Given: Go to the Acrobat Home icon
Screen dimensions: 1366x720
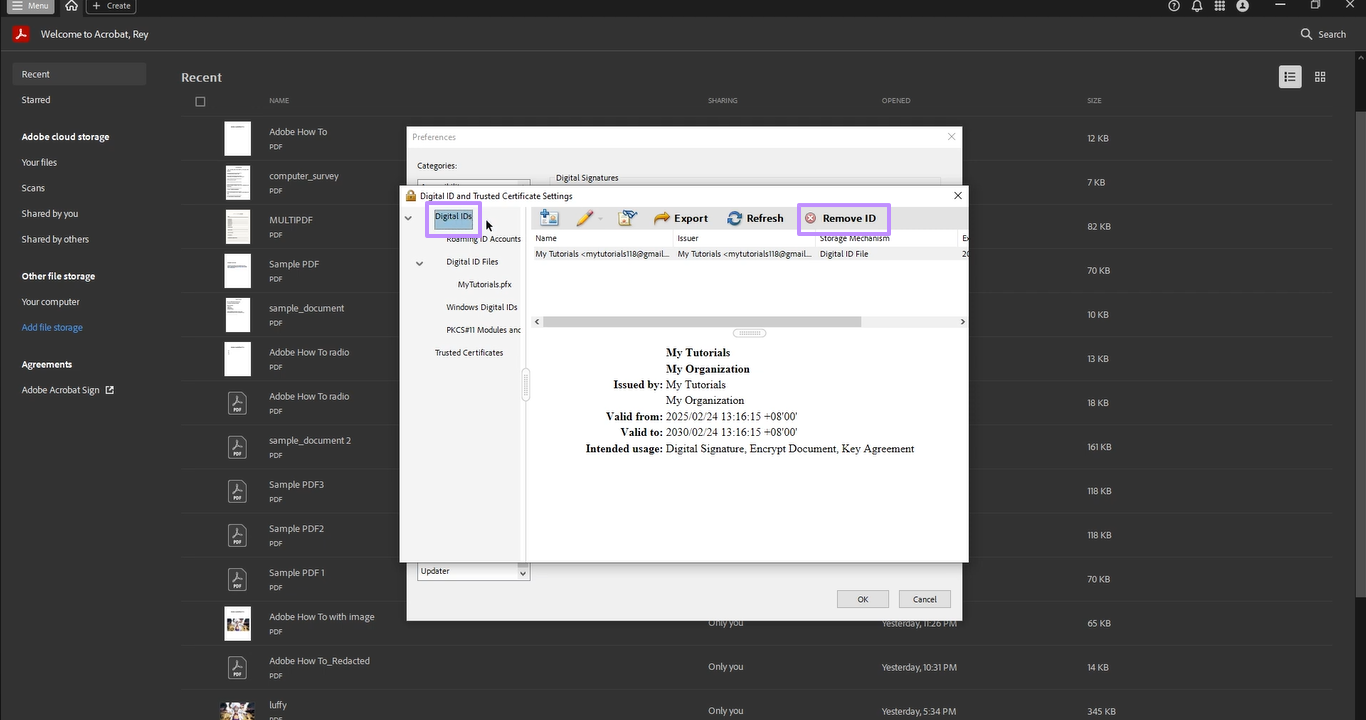Looking at the screenshot, I should point(71,6).
